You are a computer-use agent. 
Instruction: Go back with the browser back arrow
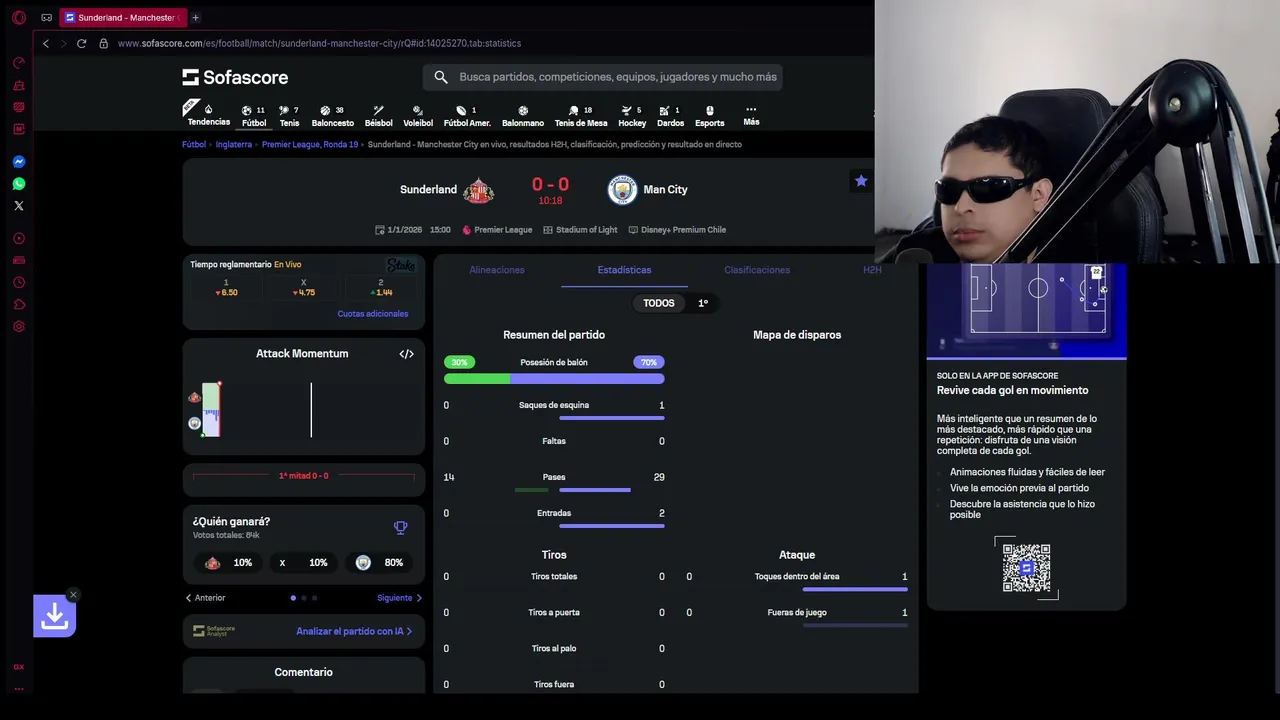tap(46, 43)
